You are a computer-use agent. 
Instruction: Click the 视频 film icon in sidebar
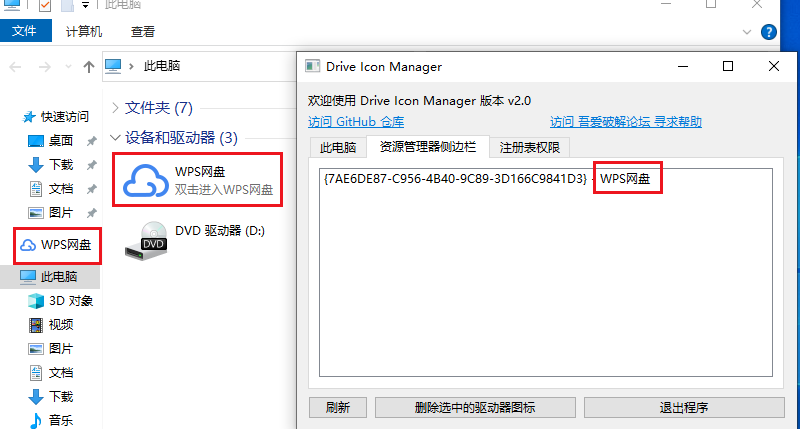(35, 324)
